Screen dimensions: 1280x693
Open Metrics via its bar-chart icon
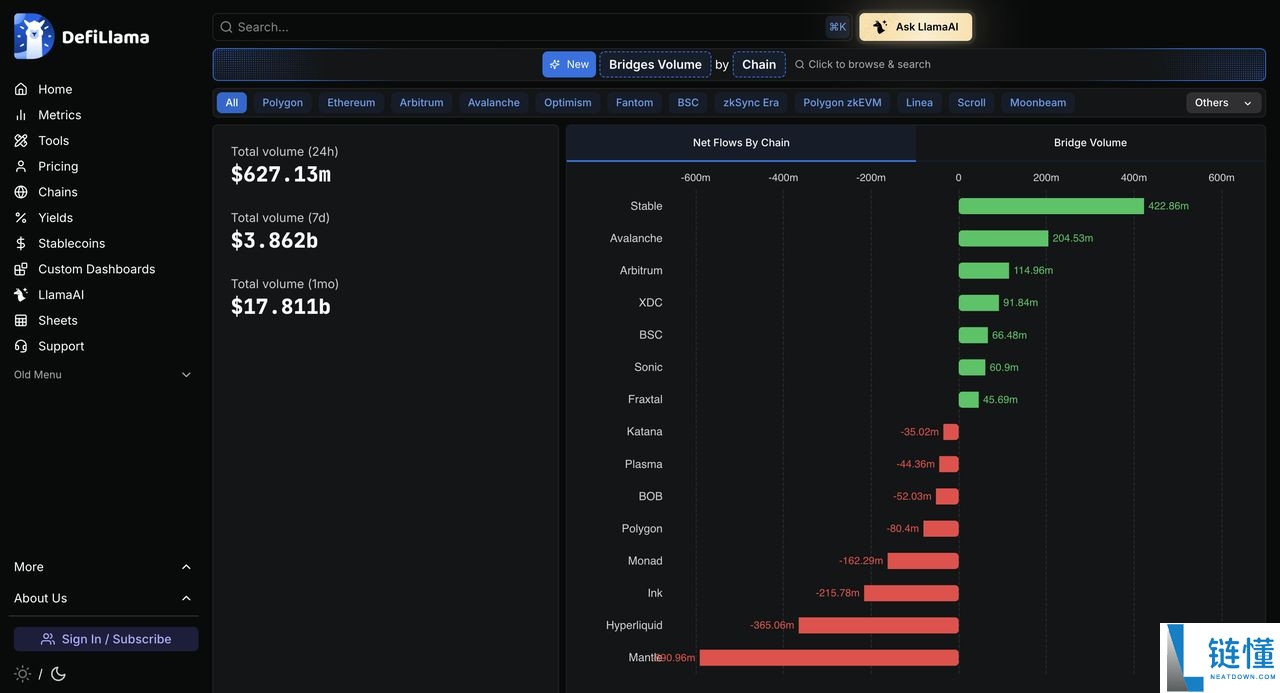pos(21,115)
